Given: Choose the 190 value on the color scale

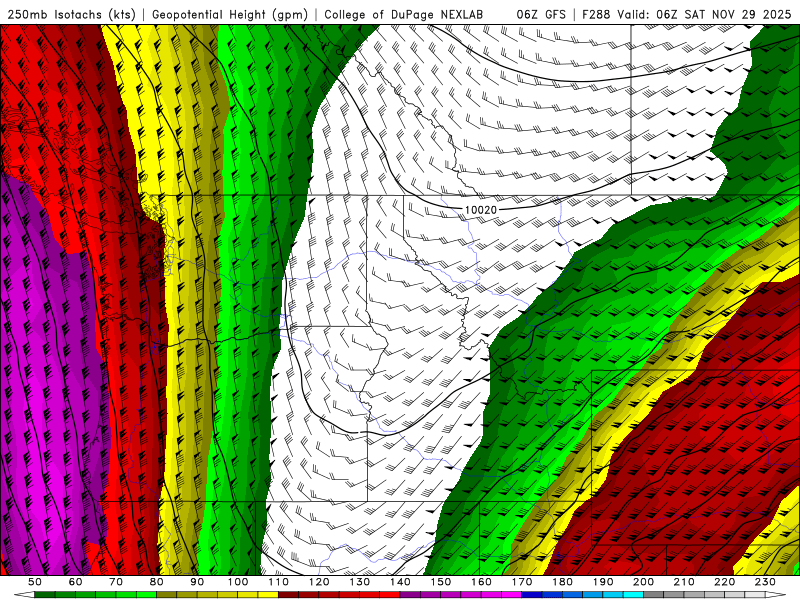Looking at the screenshot, I should point(603,582).
